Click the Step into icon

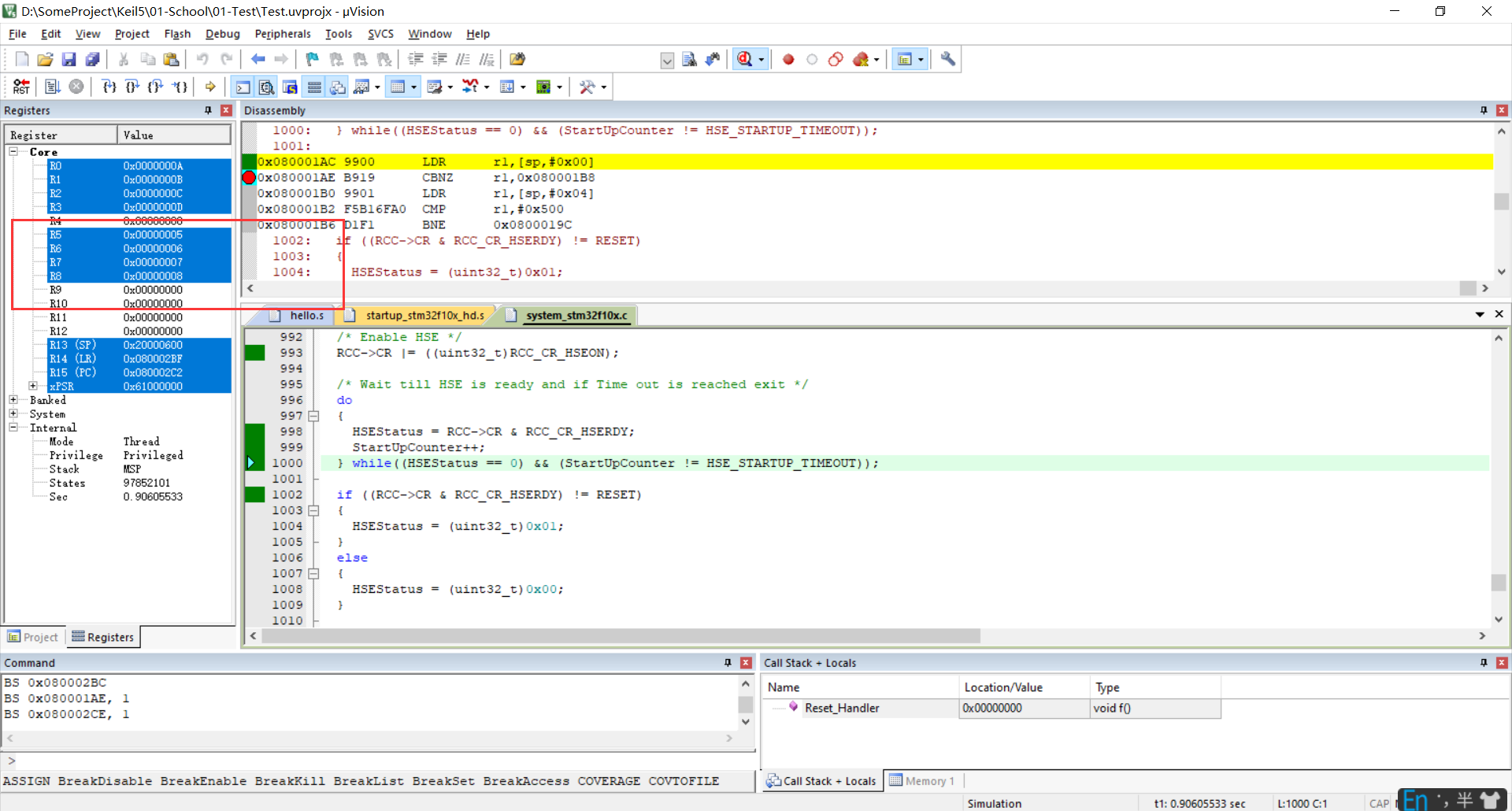click(x=109, y=87)
